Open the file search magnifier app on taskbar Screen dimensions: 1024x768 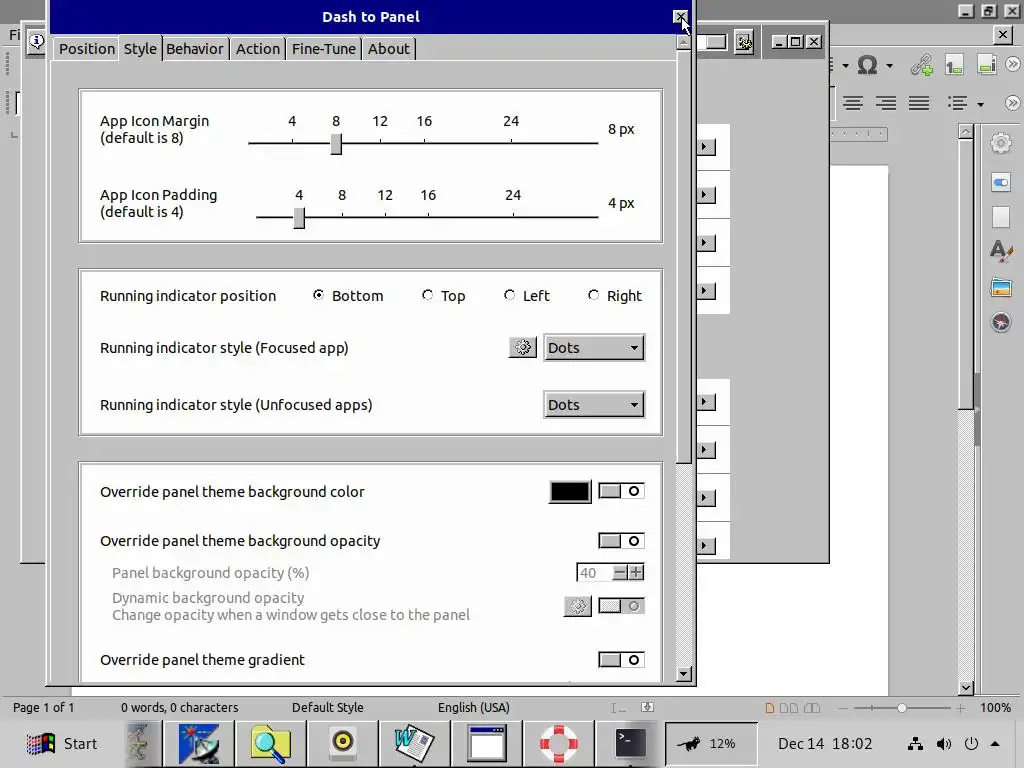point(270,743)
